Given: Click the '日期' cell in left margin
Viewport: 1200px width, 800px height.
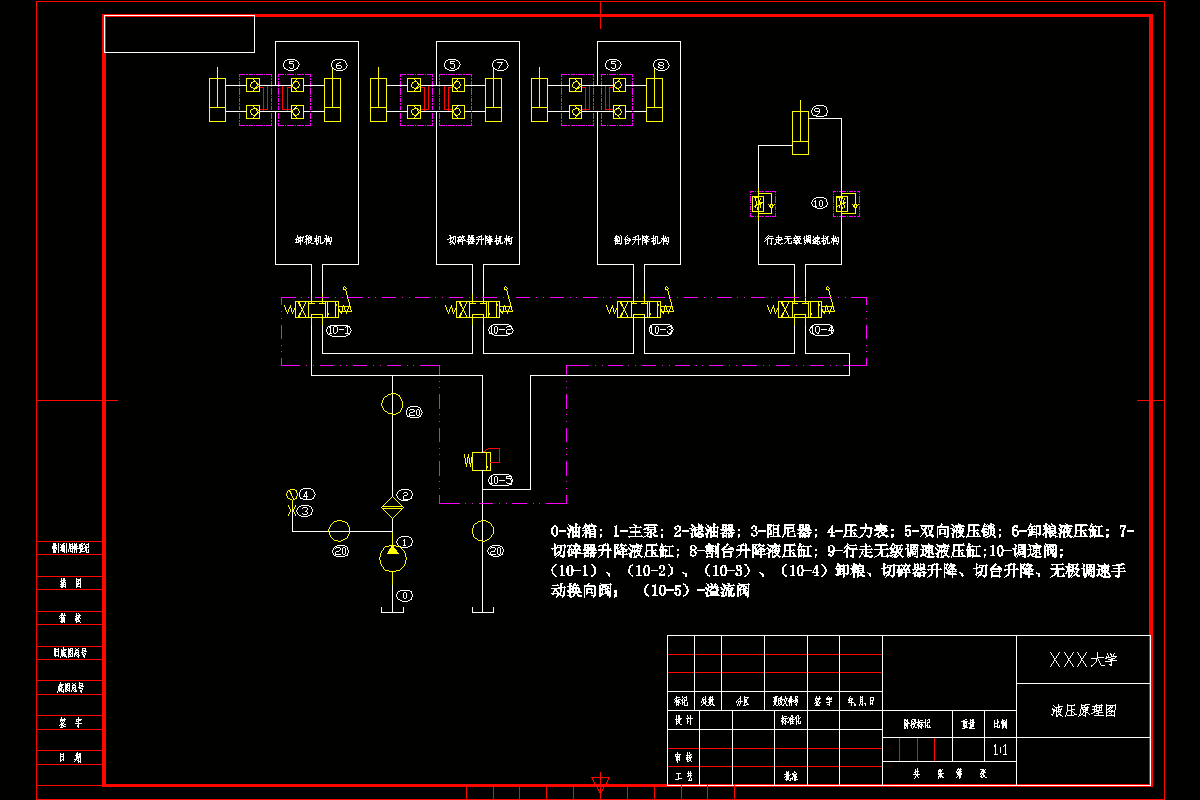Looking at the screenshot, I should pyautogui.click(x=70, y=757).
